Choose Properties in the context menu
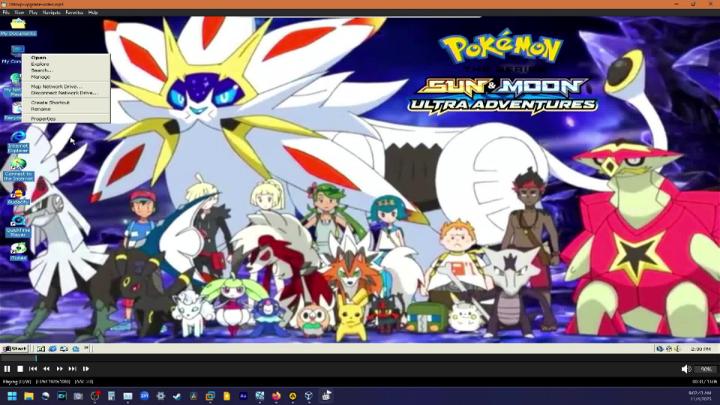The width and height of the screenshot is (720, 405). point(43,118)
